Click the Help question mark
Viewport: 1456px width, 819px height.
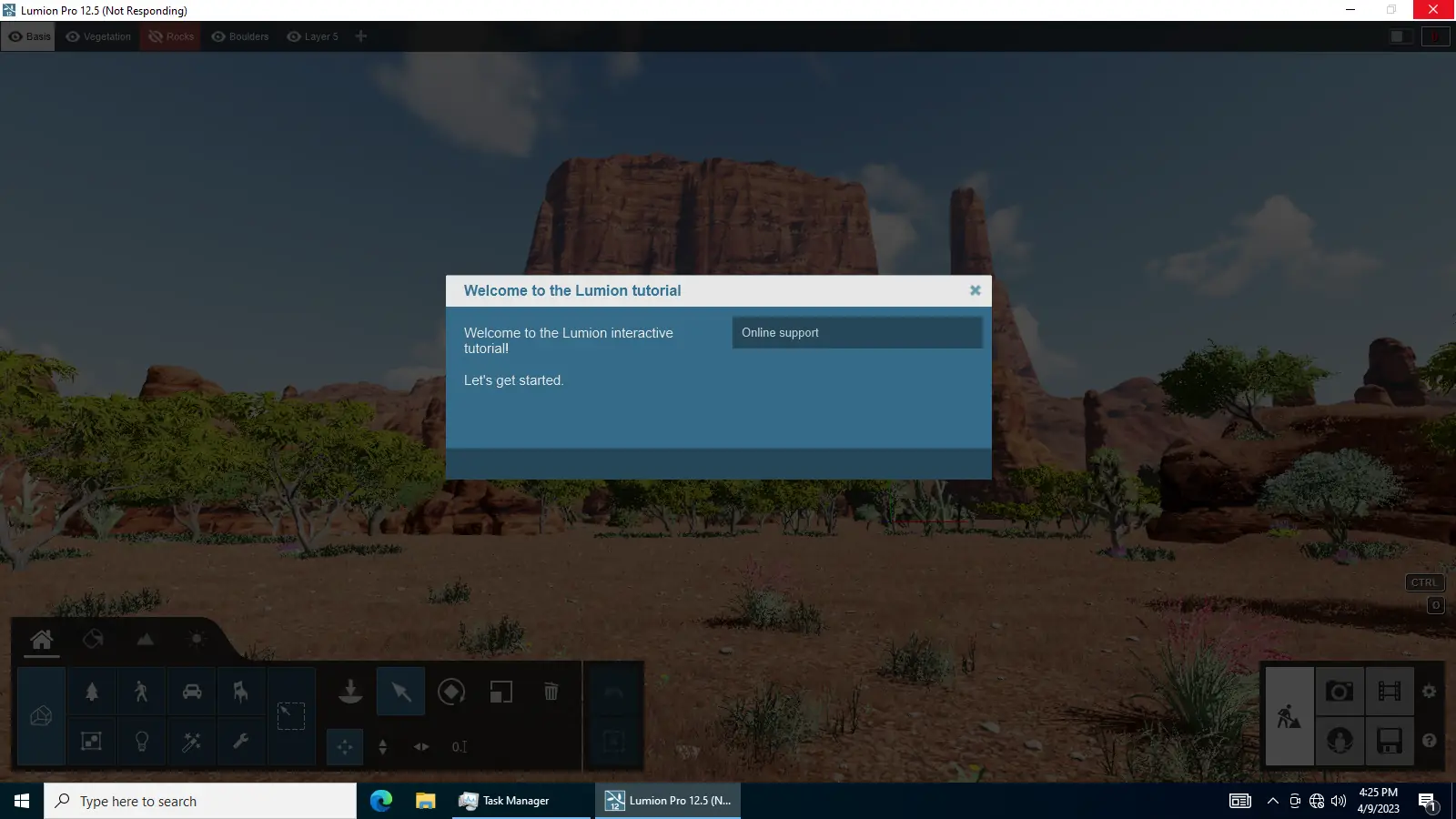[1430, 741]
